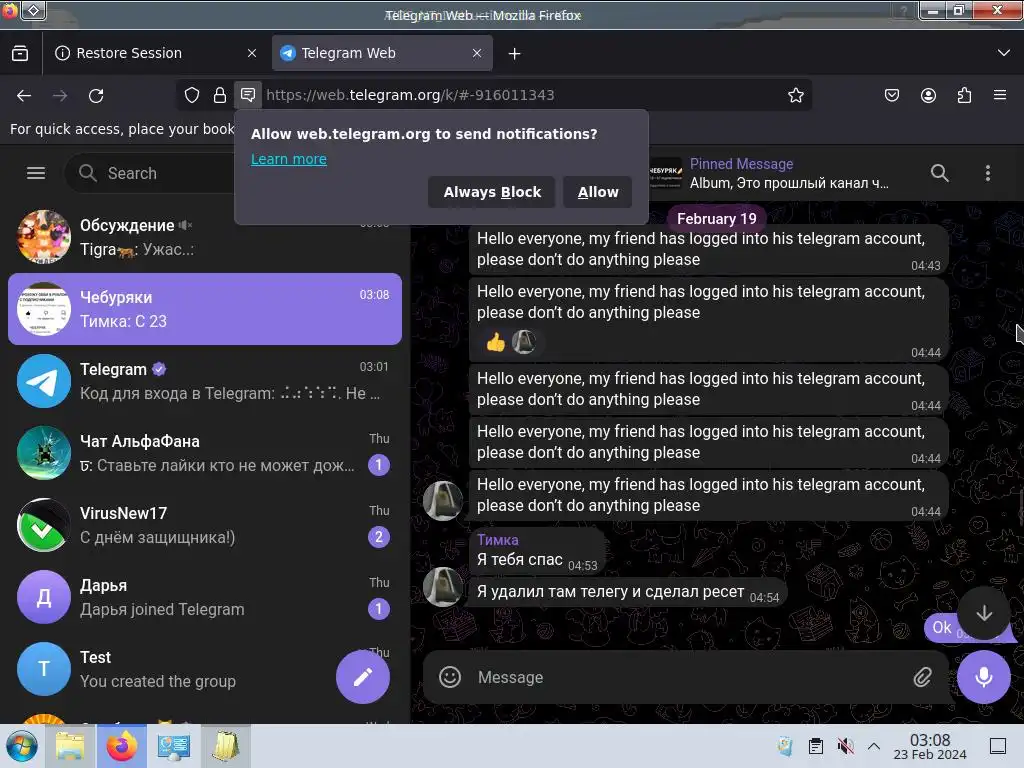This screenshot has width=1024, height=768.
Task: Show hidden tray icons chevron
Action: (874, 746)
